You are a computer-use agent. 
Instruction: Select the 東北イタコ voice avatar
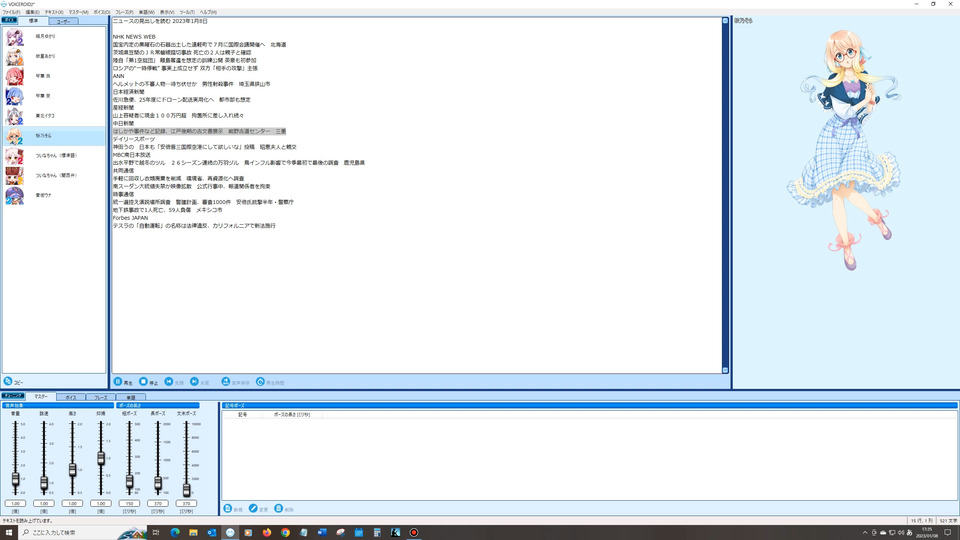coord(15,116)
